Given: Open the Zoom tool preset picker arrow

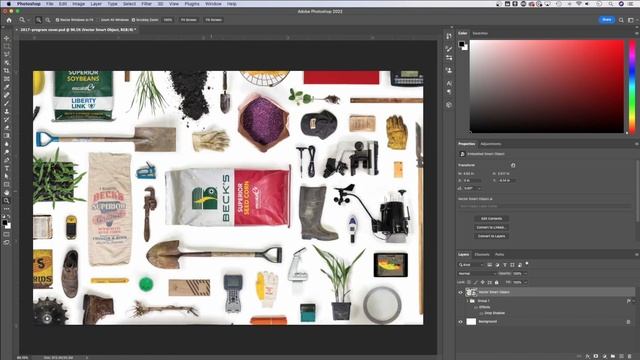Looking at the screenshot, I should pos(28,20).
